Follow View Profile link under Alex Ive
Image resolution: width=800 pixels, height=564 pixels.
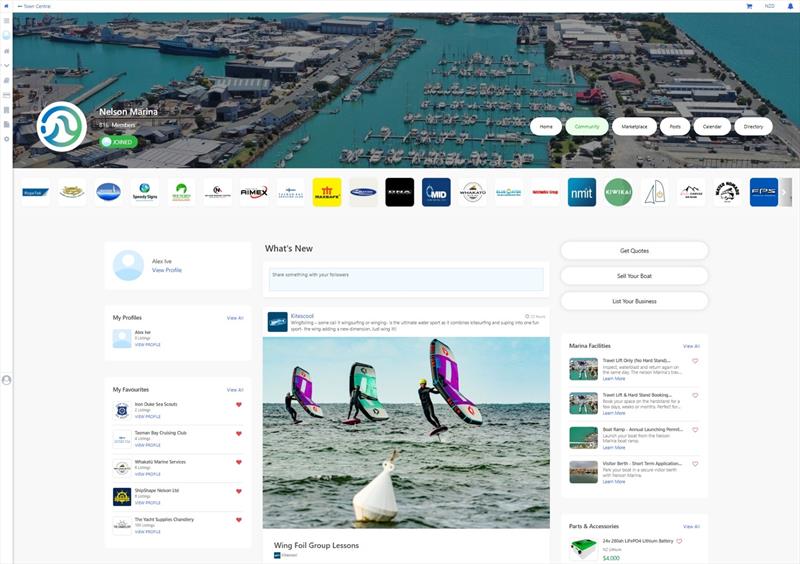[167, 270]
